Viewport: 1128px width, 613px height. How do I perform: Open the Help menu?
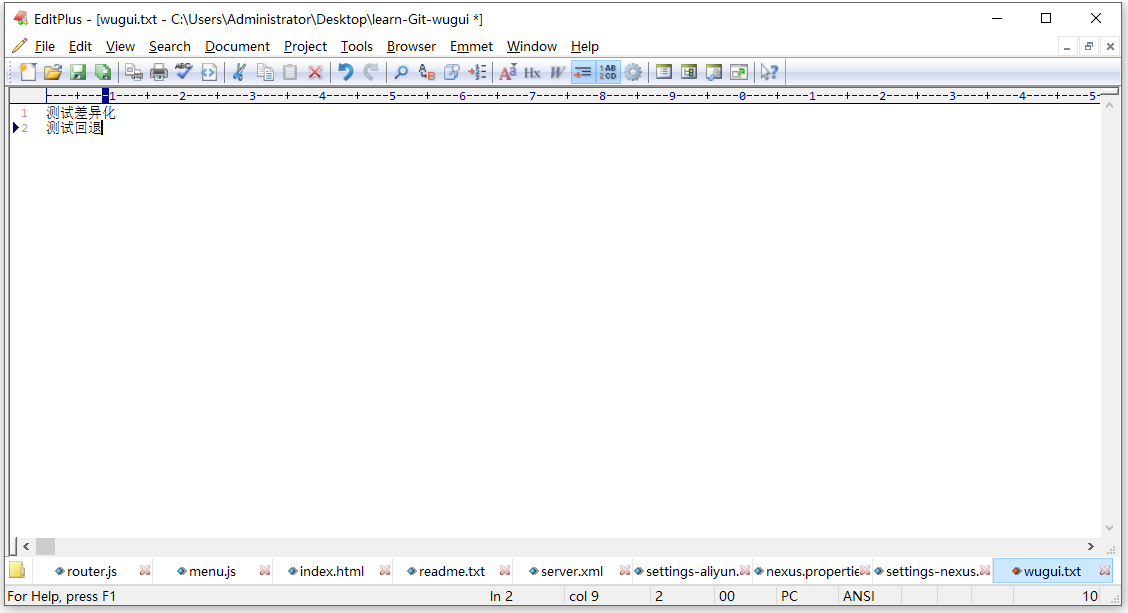point(585,46)
